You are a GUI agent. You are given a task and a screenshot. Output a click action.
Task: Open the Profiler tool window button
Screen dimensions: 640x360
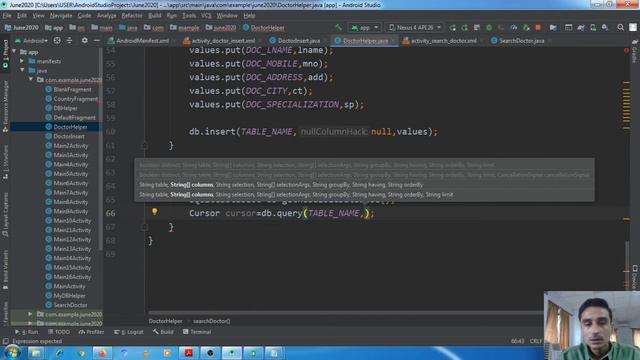pyautogui.click(x=91, y=332)
